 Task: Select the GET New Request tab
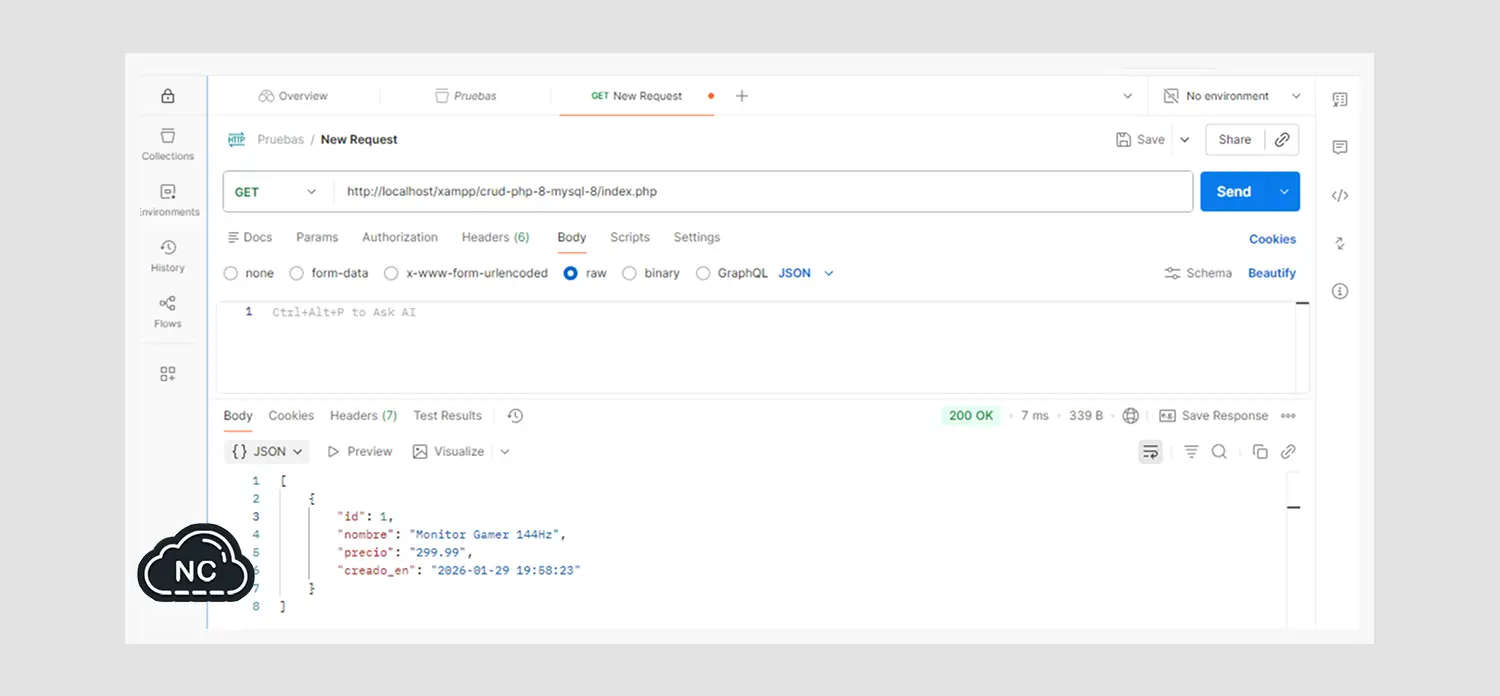point(637,96)
